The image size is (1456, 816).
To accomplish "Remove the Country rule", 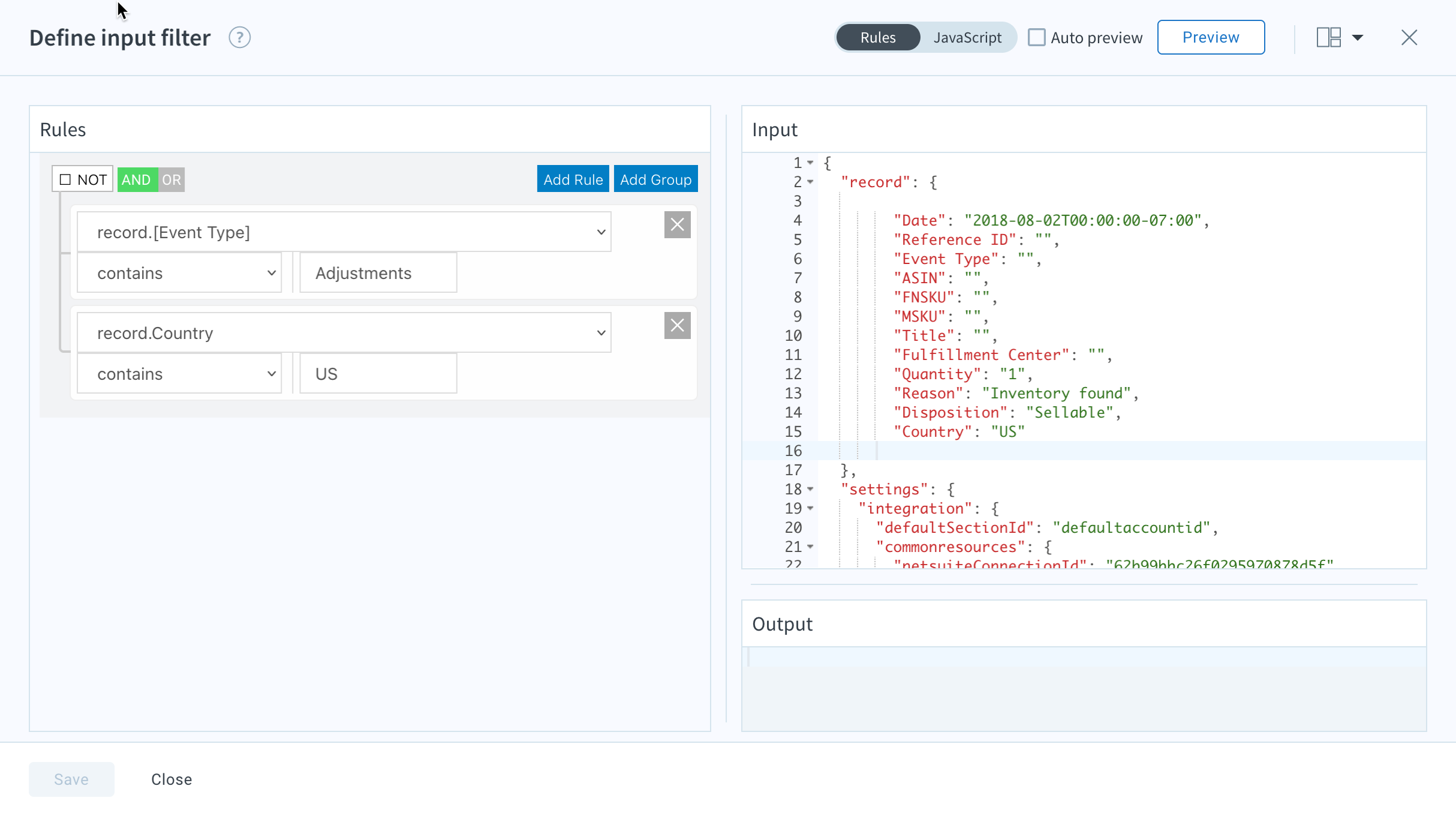I will point(677,326).
